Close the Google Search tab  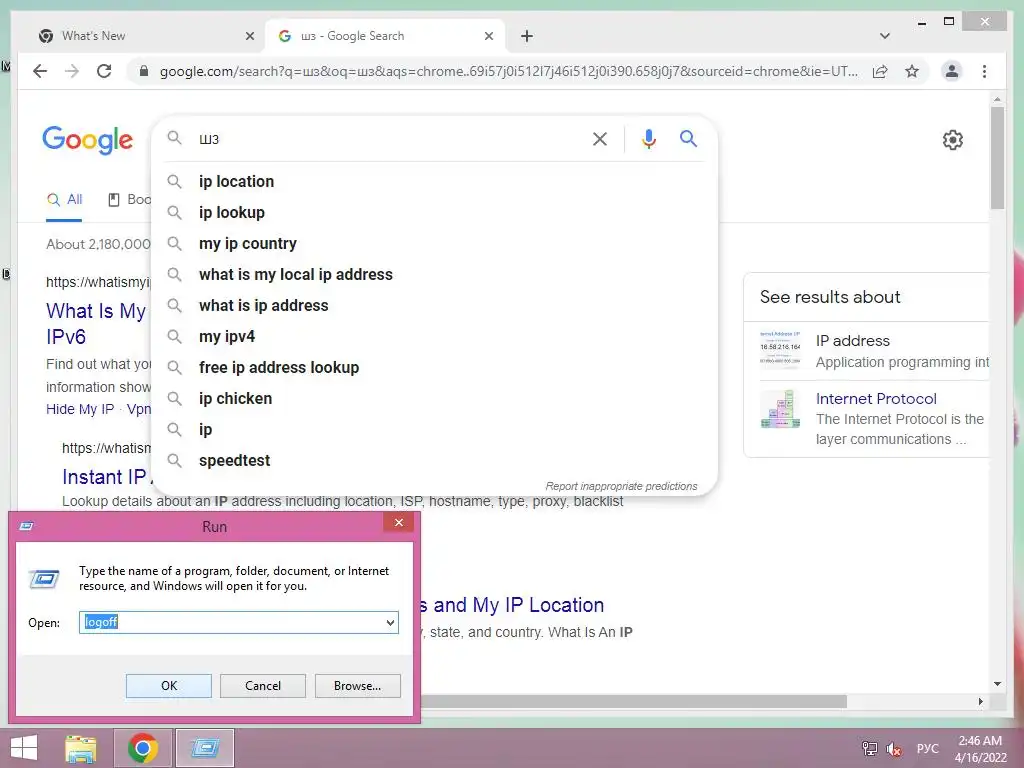[488, 36]
